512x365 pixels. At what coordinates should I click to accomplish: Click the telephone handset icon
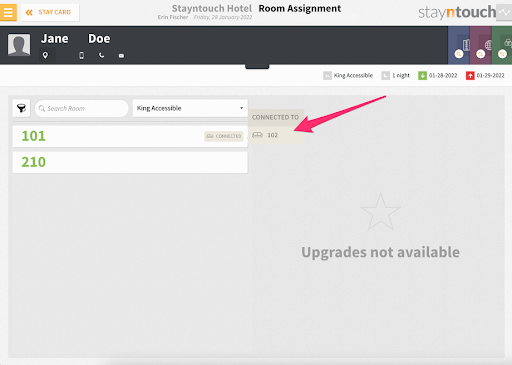pos(101,55)
